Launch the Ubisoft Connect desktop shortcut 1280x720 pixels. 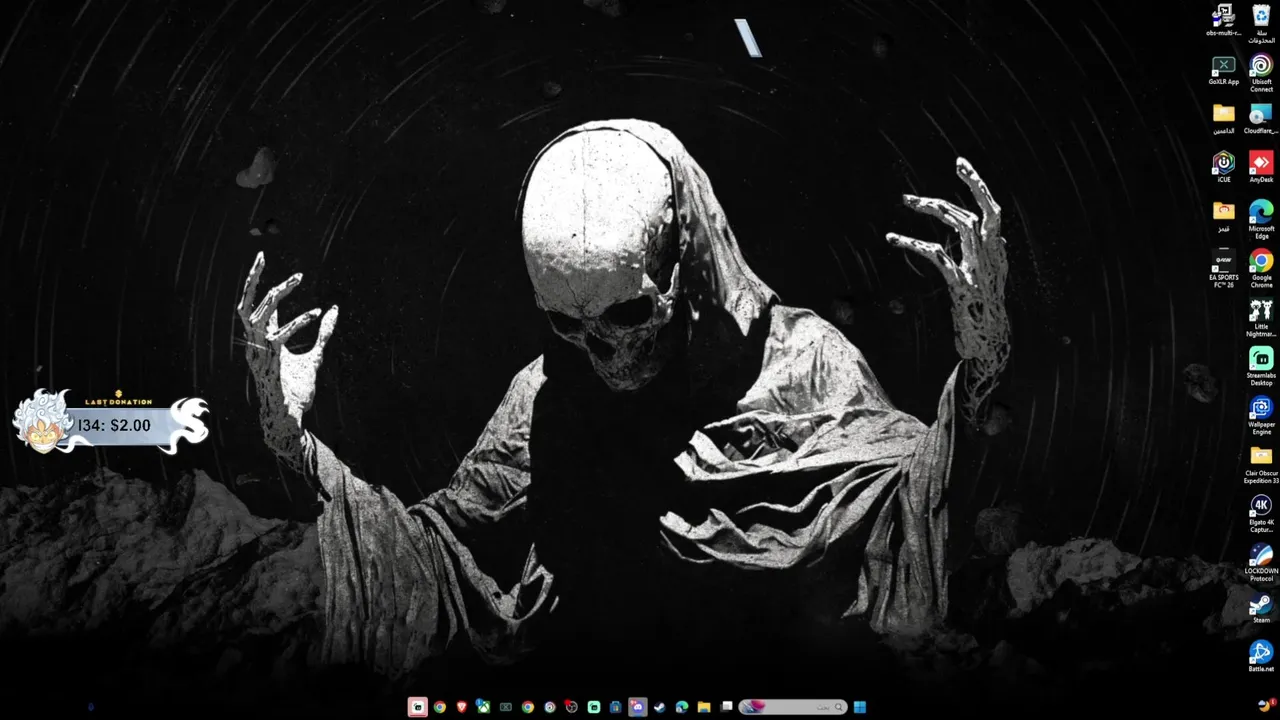pyautogui.click(x=1261, y=73)
